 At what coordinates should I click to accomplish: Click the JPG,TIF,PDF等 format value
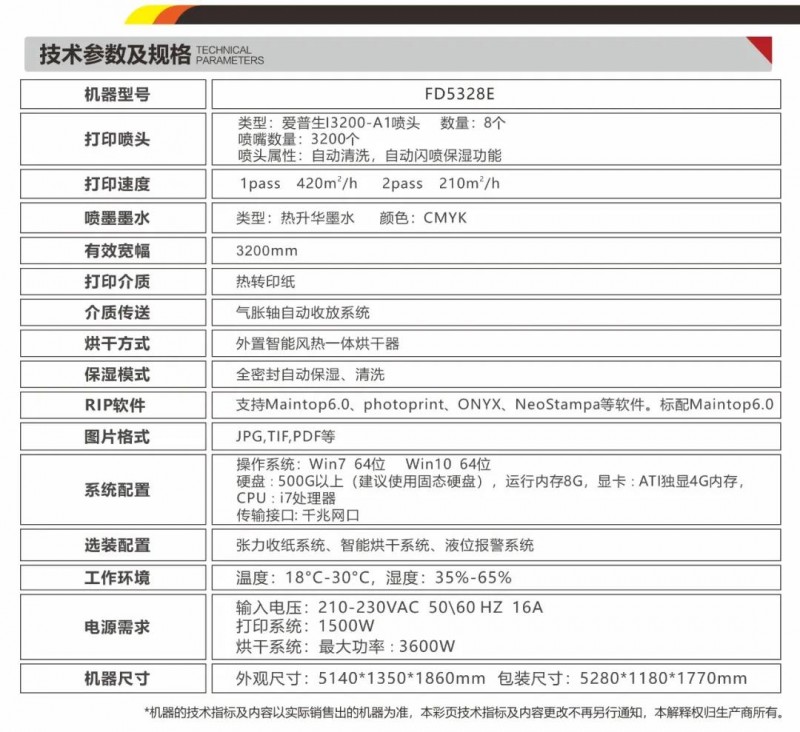tap(285, 437)
